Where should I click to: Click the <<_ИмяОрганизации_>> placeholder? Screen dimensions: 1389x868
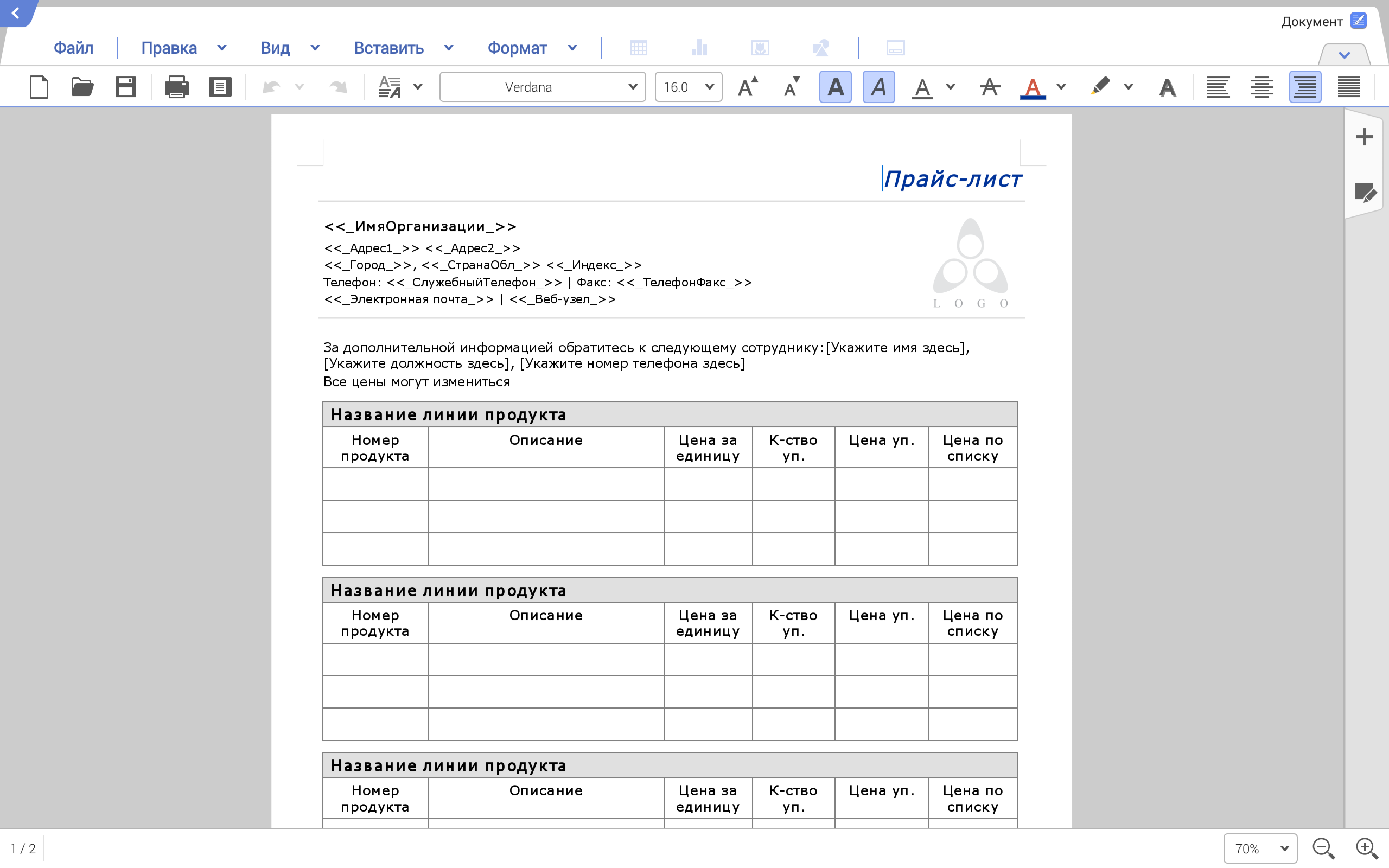(x=420, y=227)
